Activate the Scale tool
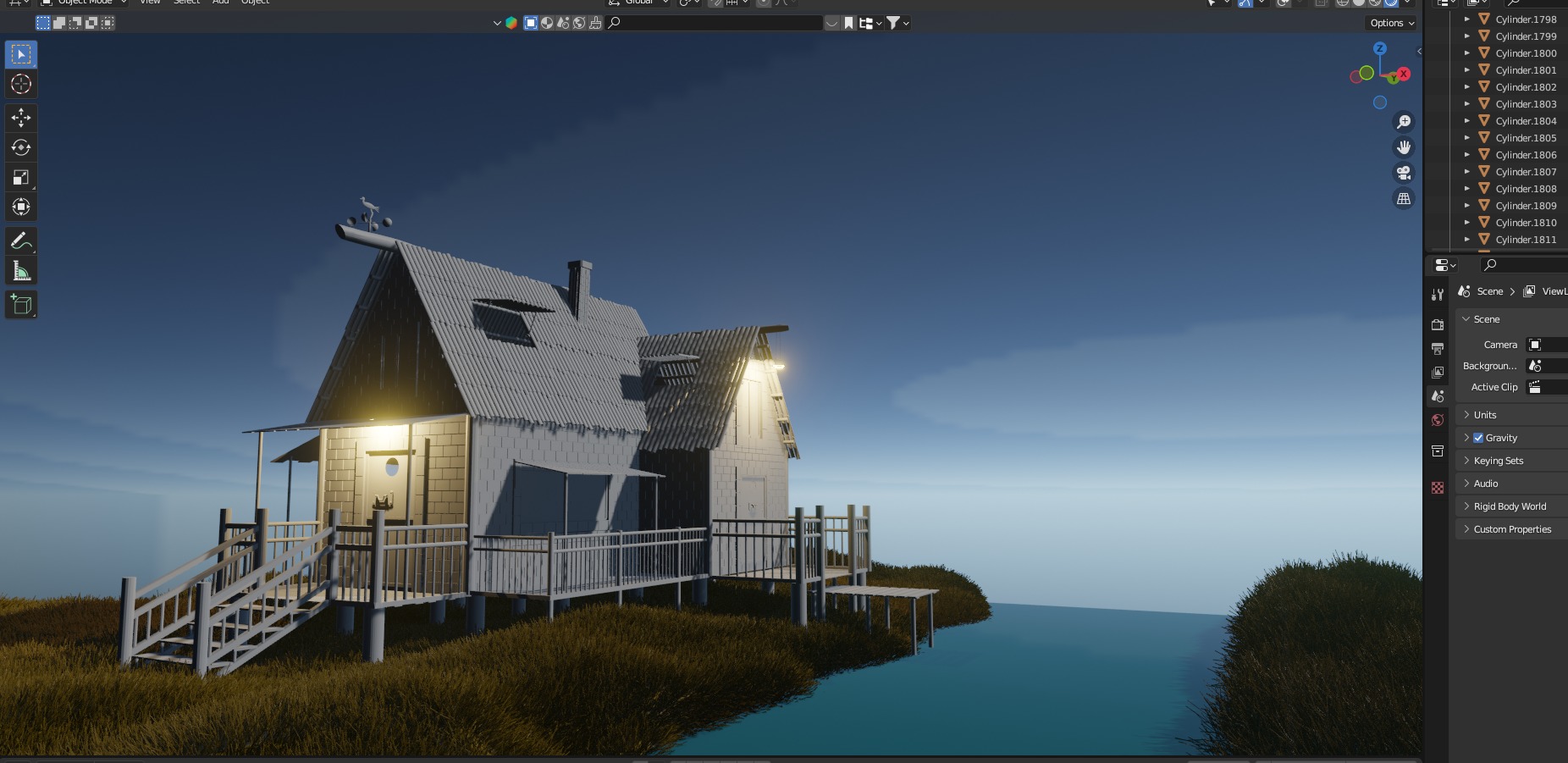Viewport: 1568px width, 763px height. click(x=21, y=177)
